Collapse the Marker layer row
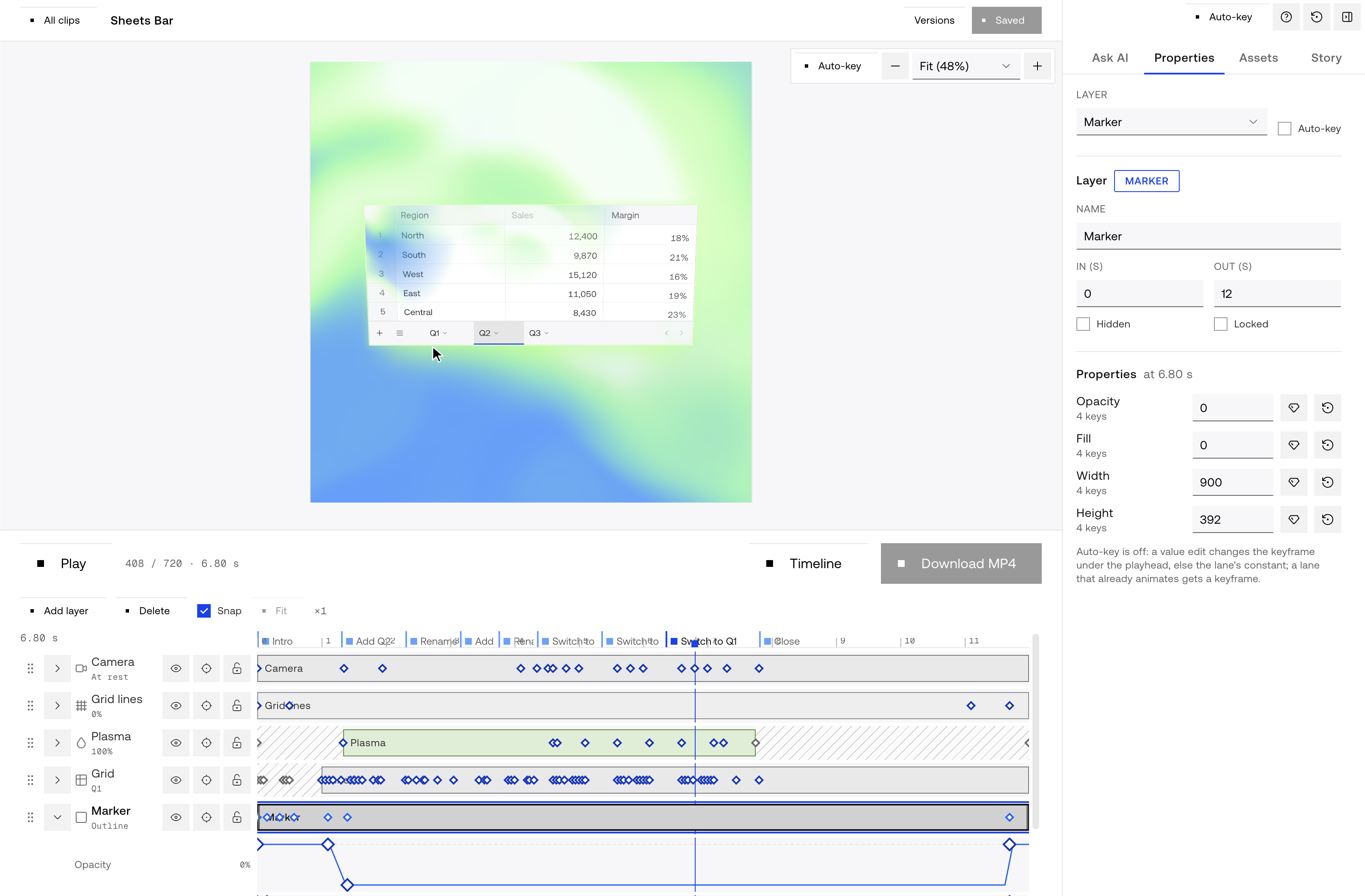Image resolution: width=1365 pixels, height=896 pixels. pyautogui.click(x=58, y=817)
